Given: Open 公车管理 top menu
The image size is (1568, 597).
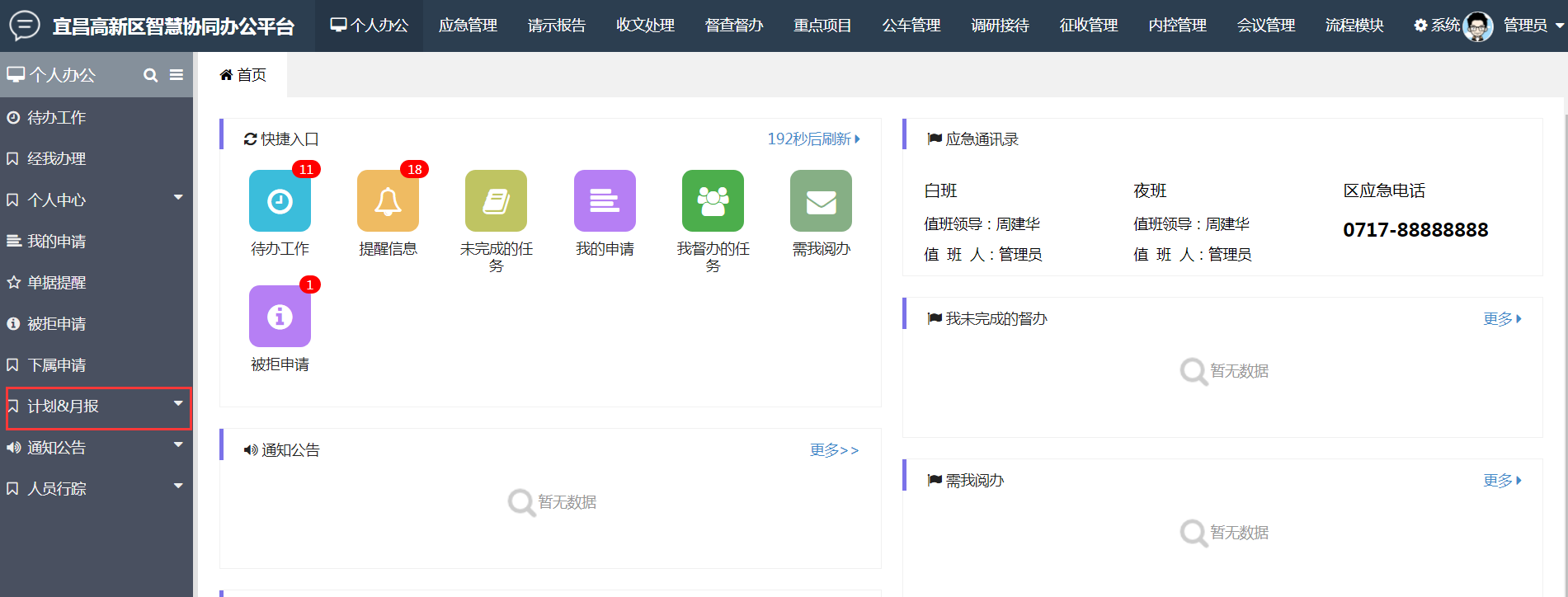Looking at the screenshot, I should (911, 26).
